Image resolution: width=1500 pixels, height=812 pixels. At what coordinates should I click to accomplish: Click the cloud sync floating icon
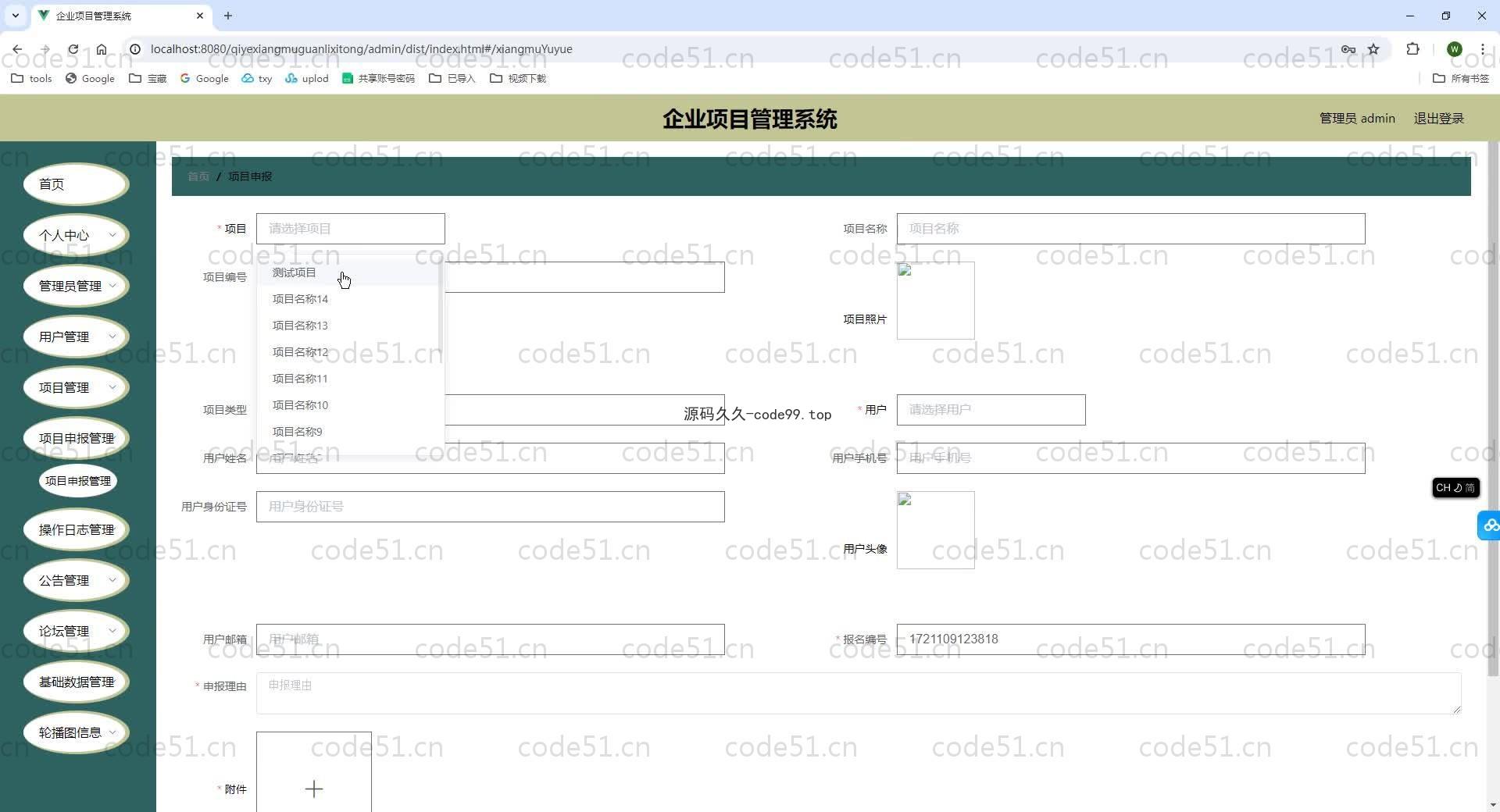click(x=1490, y=525)
